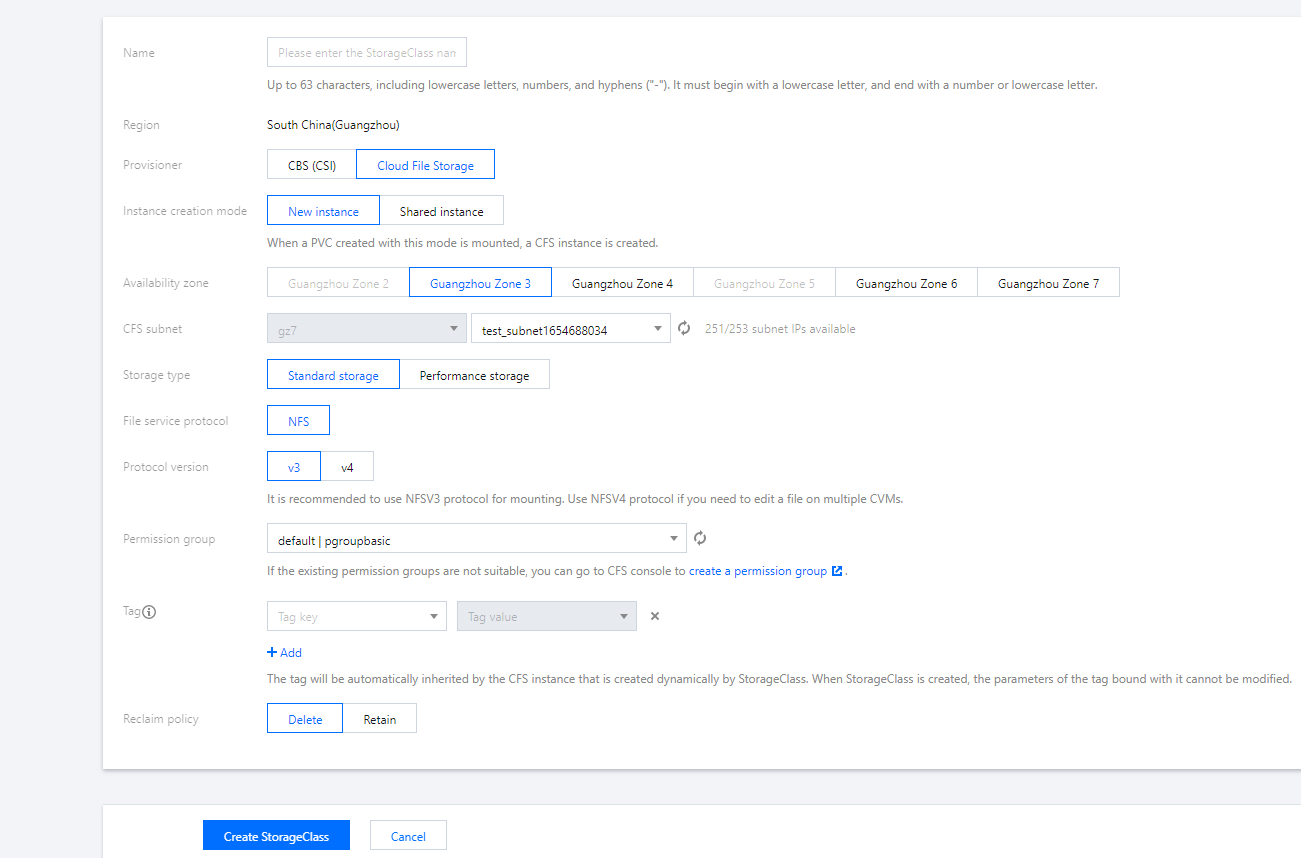Open the gz7 VPC dropdown
The height and width of the screenshot is (858, 1301).
click(x=367, y=329)
